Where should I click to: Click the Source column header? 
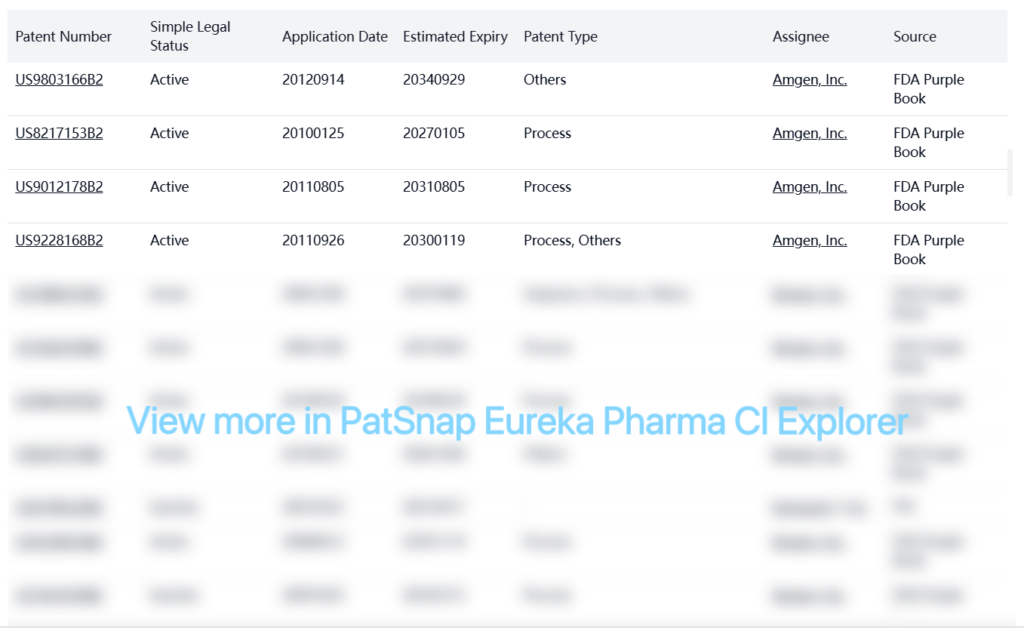pos(914,37)
